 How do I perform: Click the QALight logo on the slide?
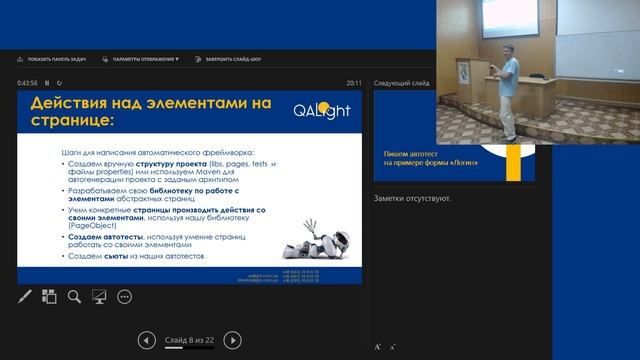[322, 110]
